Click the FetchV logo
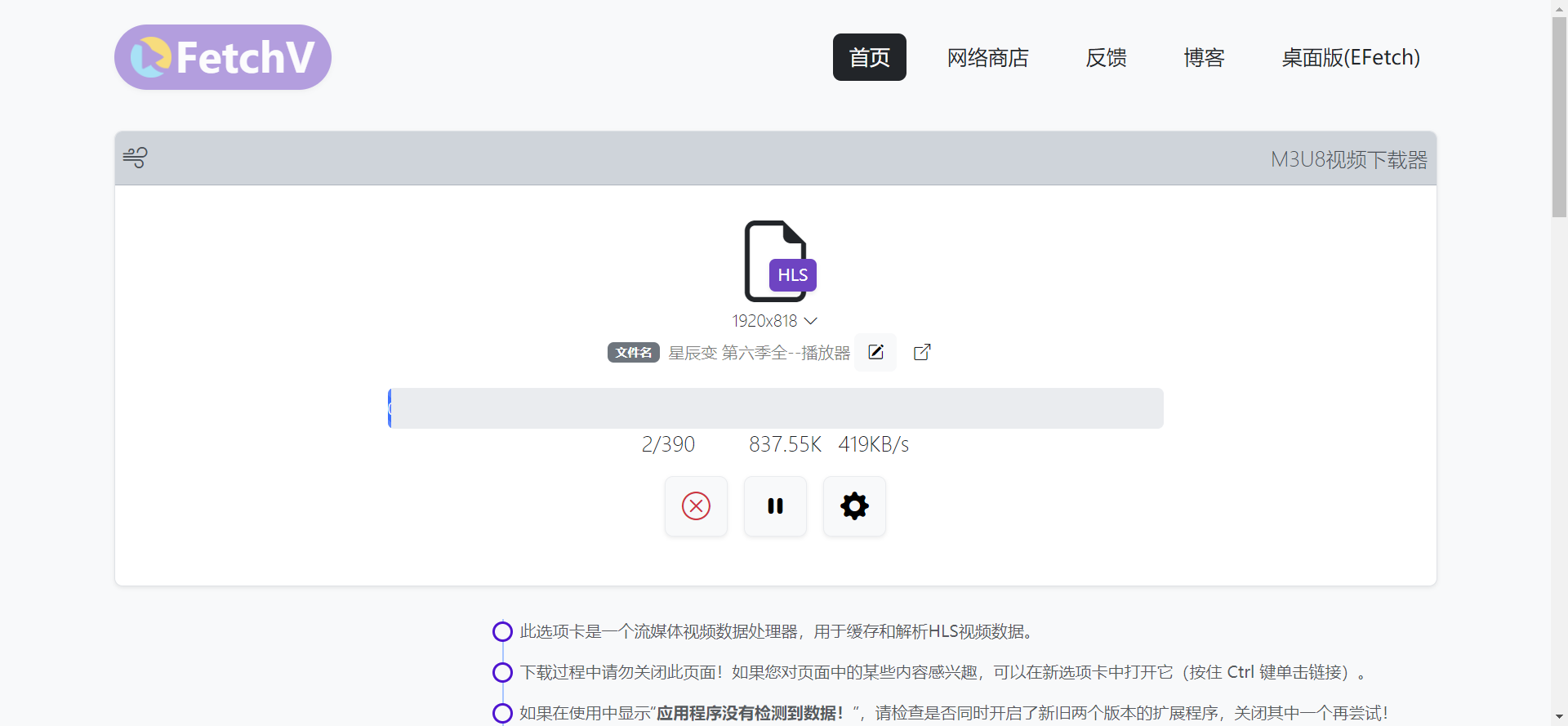Viewport: 1568px width, 726px height. 222,57
